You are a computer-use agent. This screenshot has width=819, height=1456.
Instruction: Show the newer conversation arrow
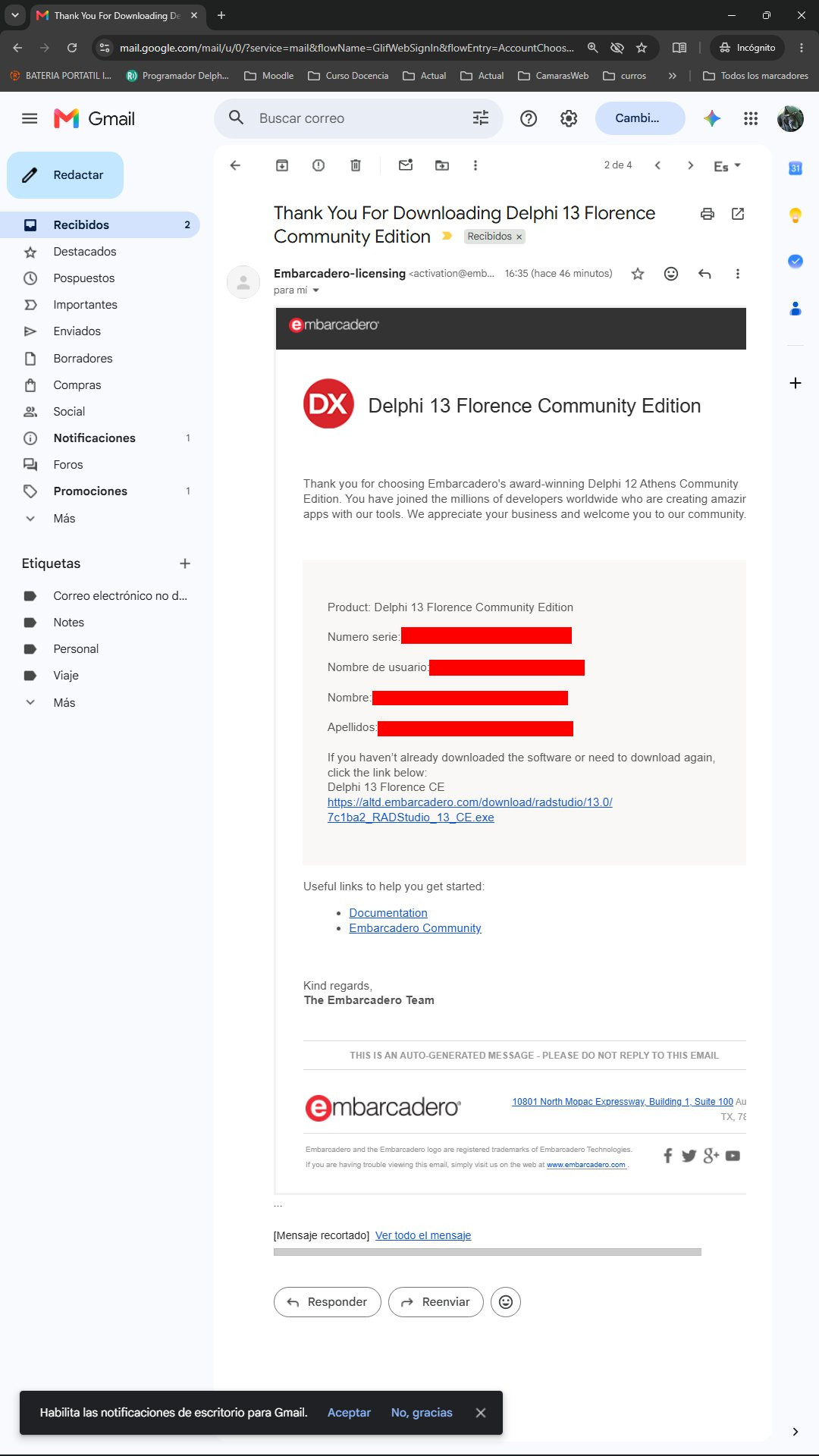[657, 165]
